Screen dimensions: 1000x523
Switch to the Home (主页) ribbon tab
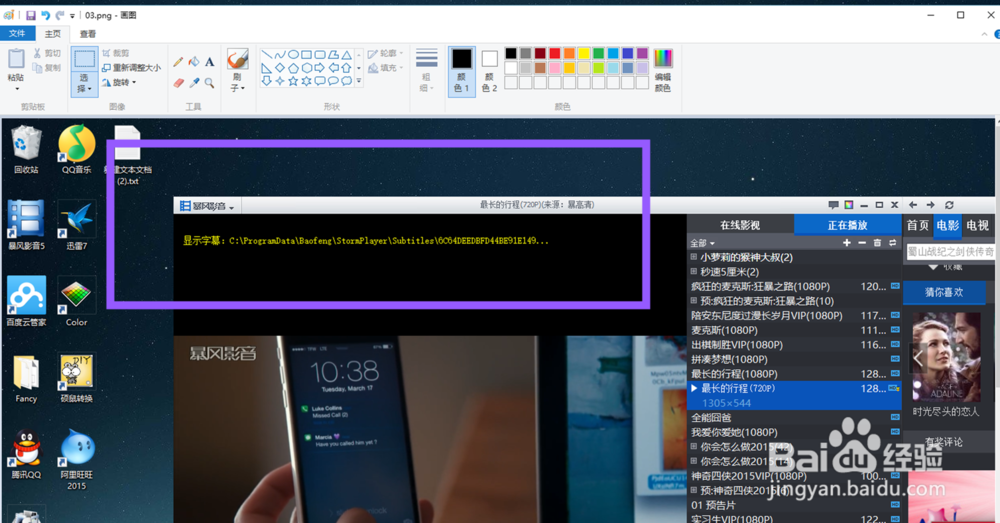point(53,34)
